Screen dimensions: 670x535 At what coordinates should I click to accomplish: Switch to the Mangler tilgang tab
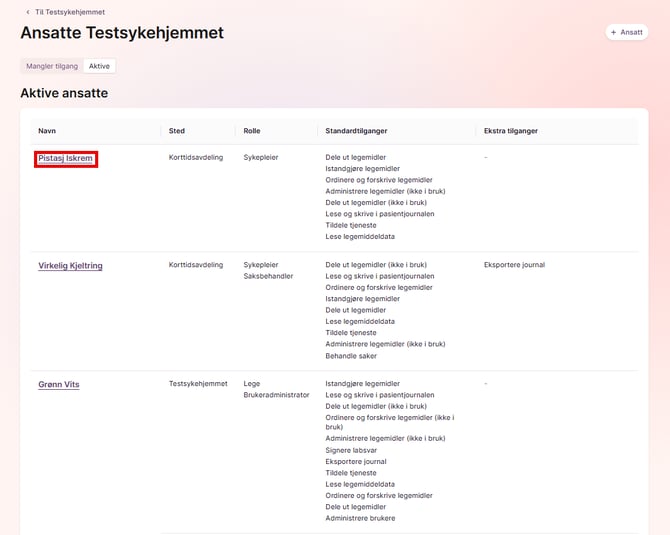(x=51, y=66)
